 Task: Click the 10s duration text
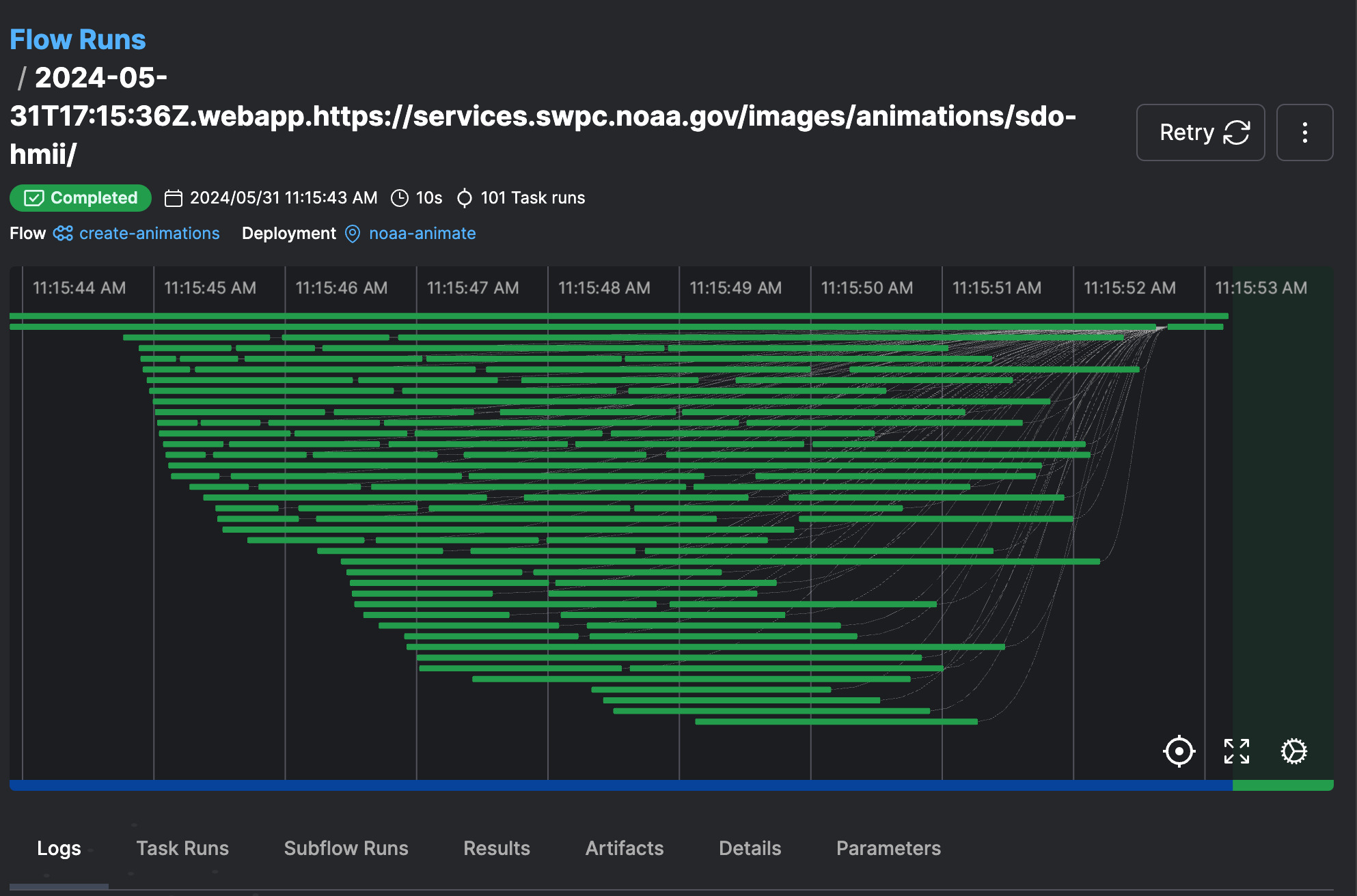(x=429, y=198)
